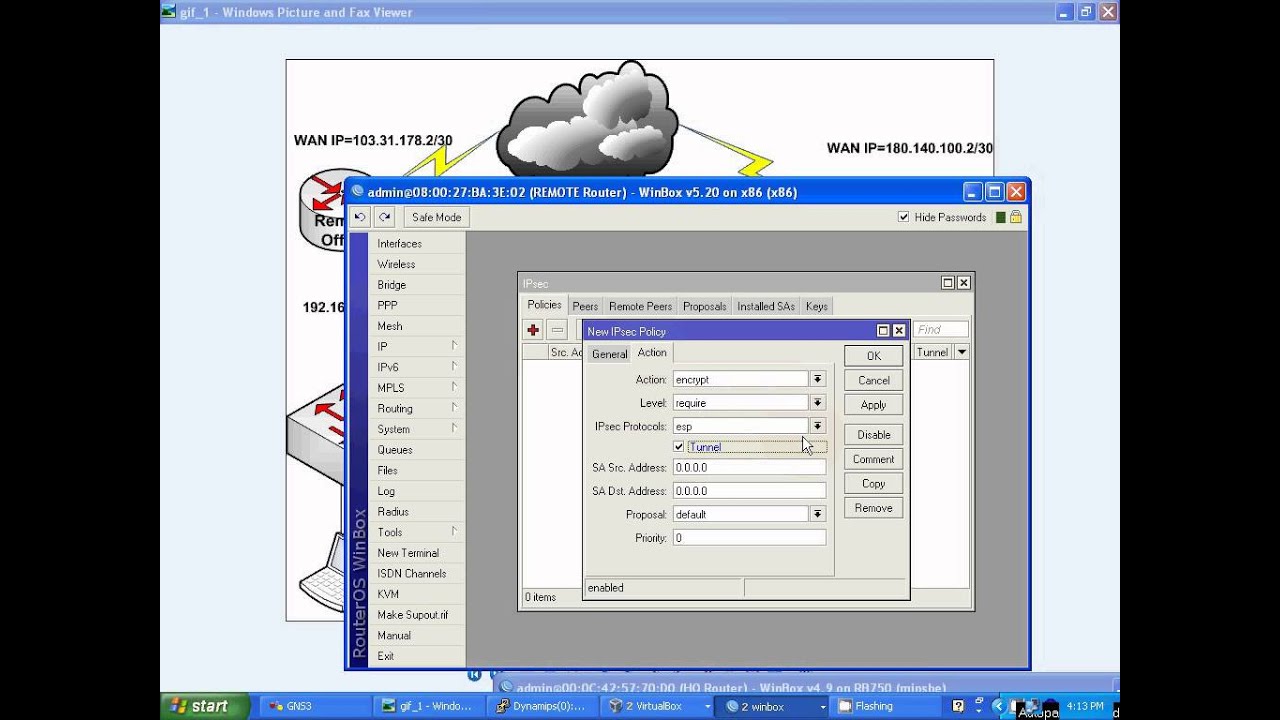Screen dimensions: 1280x720
Task: Click the SA Src. Address field
Action: pos(749,467)
